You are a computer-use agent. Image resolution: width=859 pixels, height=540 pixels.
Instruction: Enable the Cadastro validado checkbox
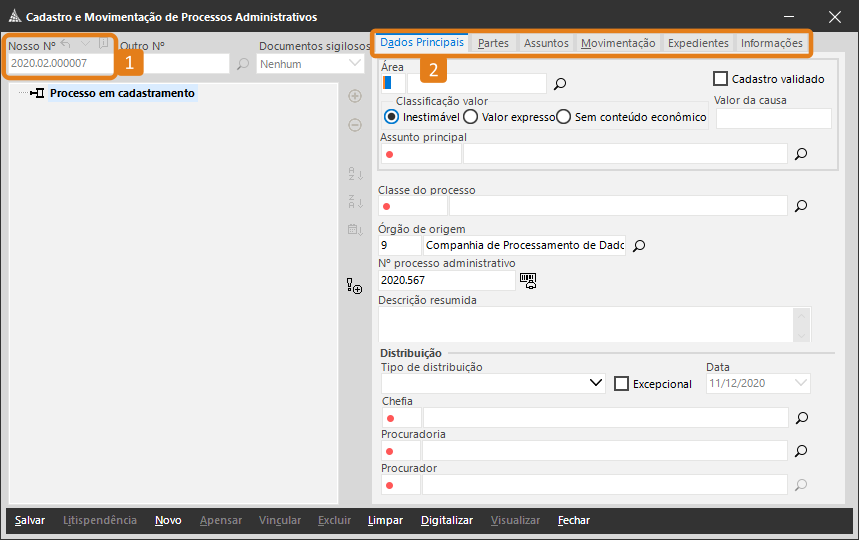click(x=720, y=78)
